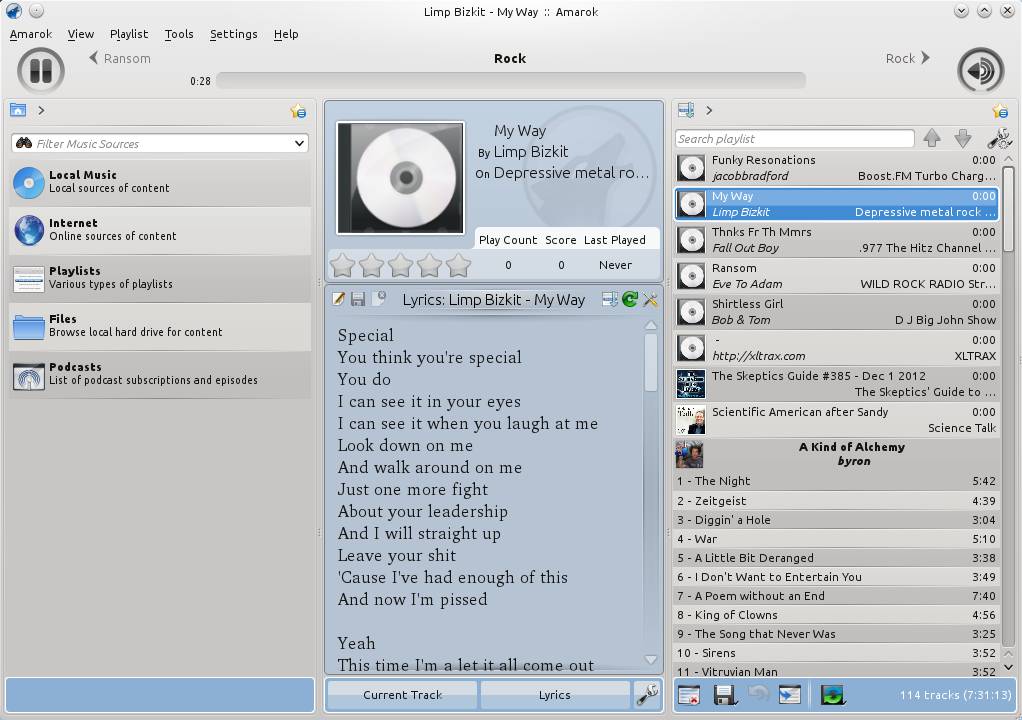Clear playlist using bottom toolbar icon
The height and width of the screenshot is (720, 1022).
pyautogui.click(x=689, y=695)
